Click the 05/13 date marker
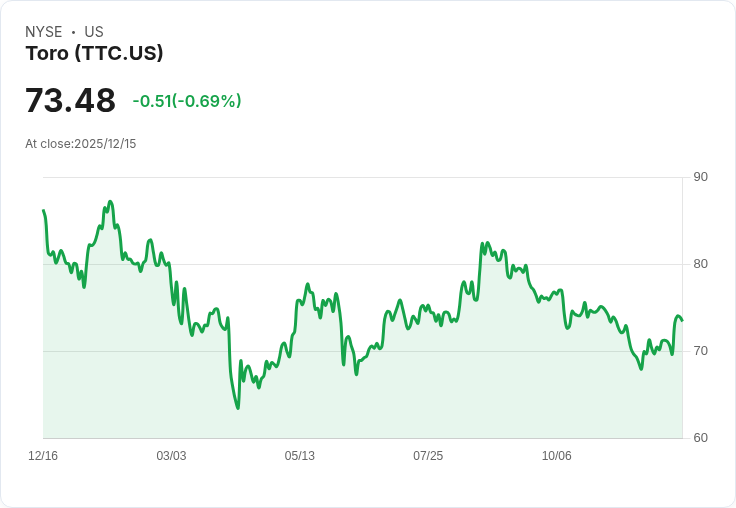Screen dimensions: 736x508 click(x=299, y=456)
